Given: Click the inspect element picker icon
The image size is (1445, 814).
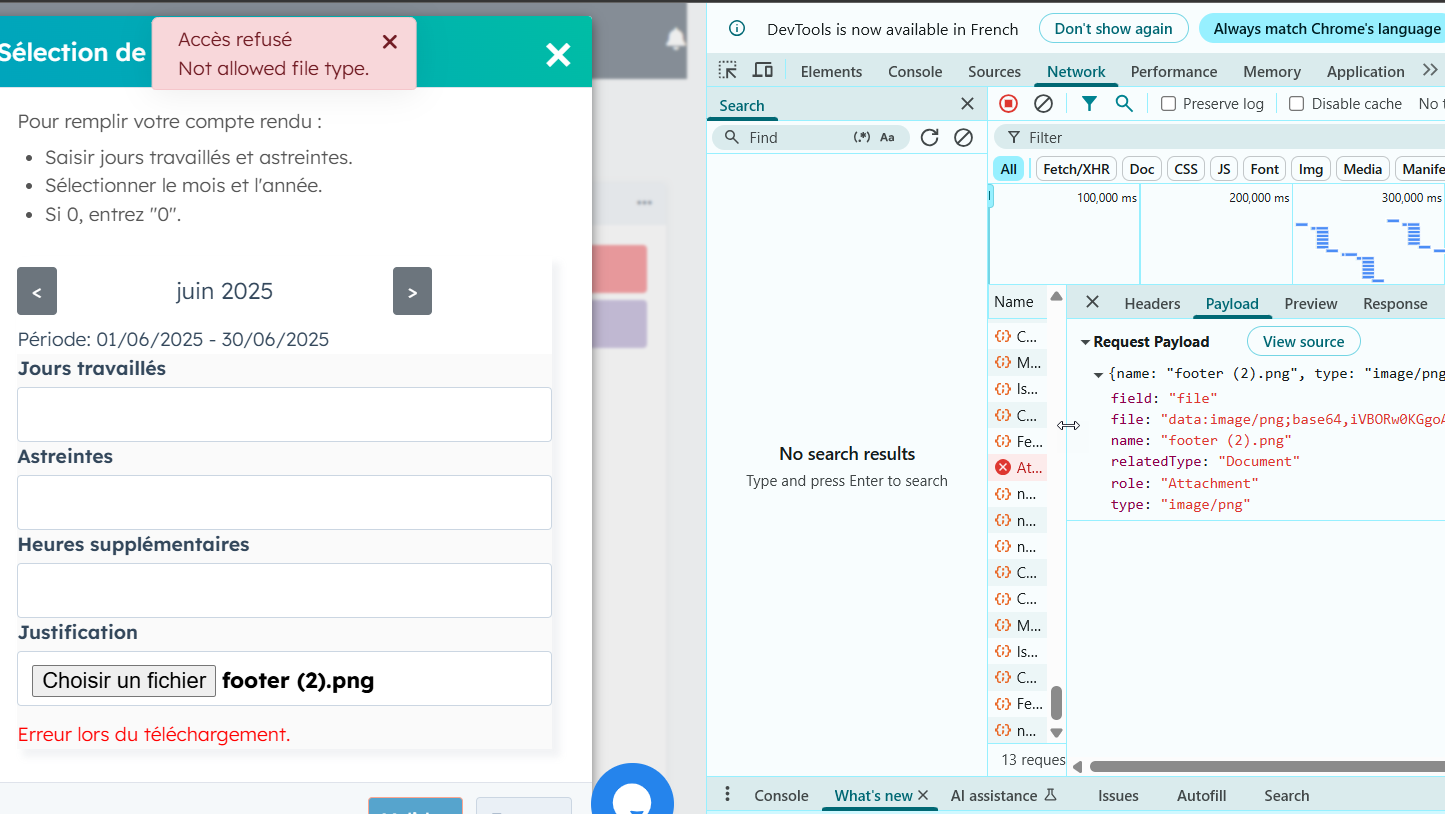Looking at the screenshot, I should point(728,70).
